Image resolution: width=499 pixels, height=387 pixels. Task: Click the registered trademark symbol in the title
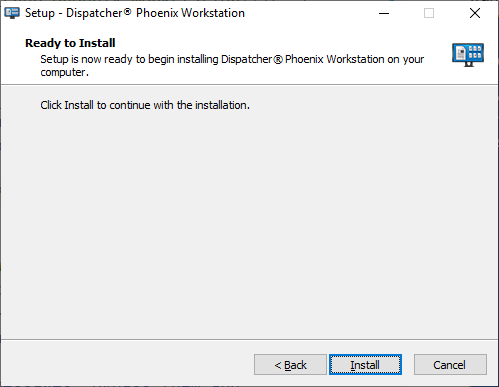pos(128,12)
